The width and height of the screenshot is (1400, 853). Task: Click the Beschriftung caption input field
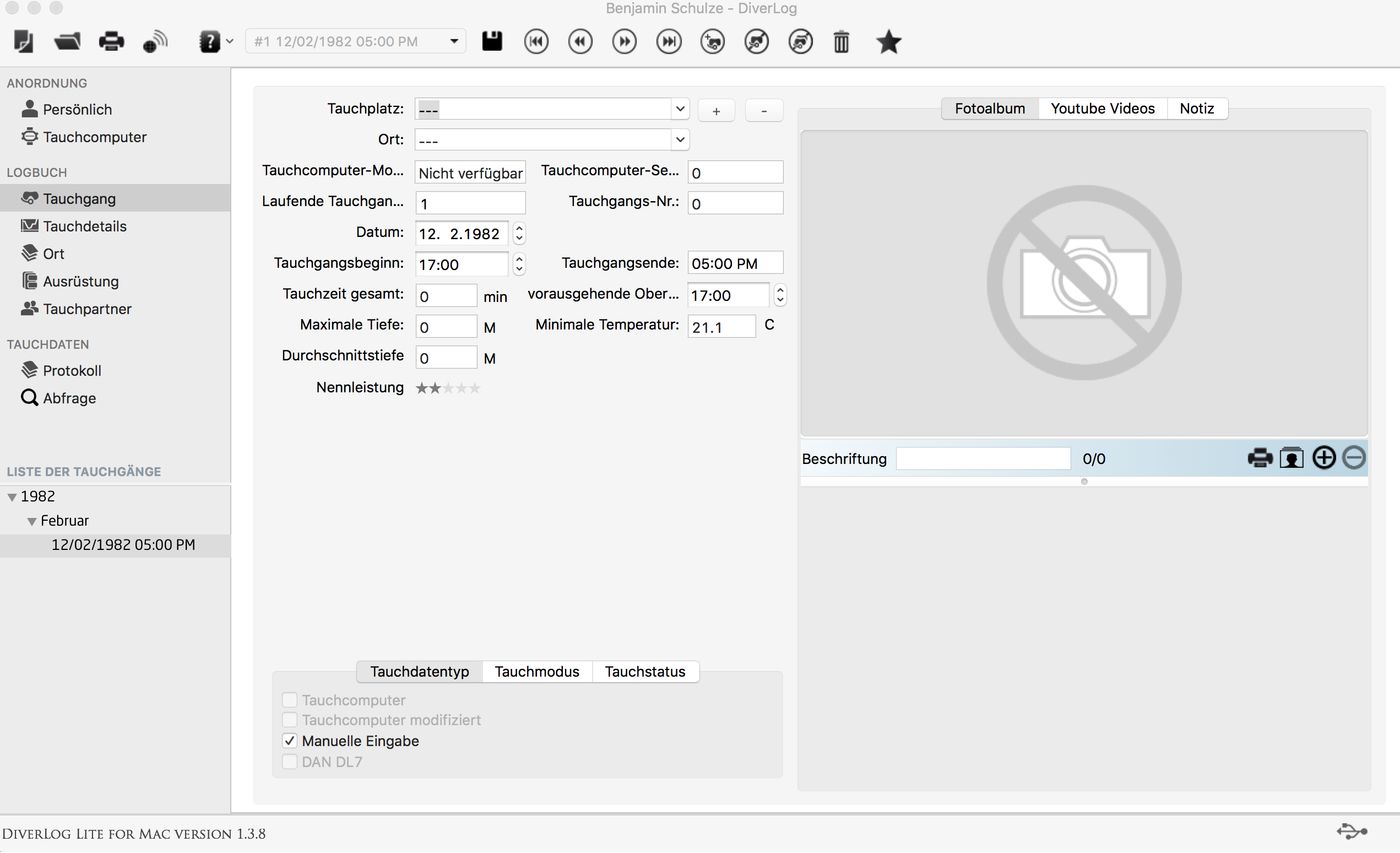(983, 459)
